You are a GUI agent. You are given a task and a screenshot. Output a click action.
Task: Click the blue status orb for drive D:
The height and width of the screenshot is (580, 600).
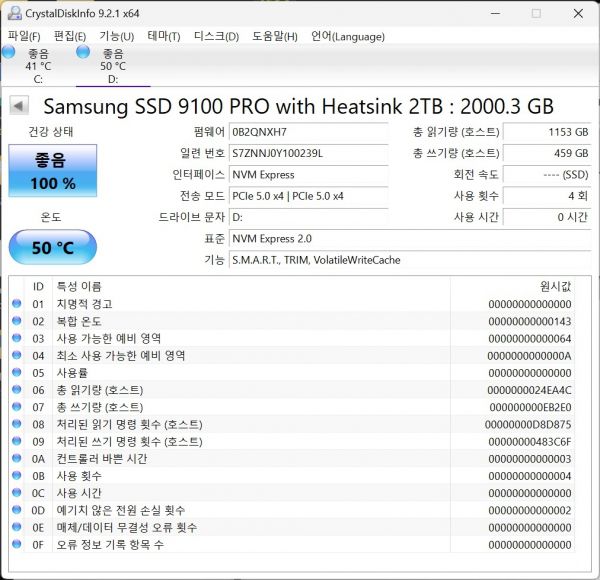tap(83, 52)
